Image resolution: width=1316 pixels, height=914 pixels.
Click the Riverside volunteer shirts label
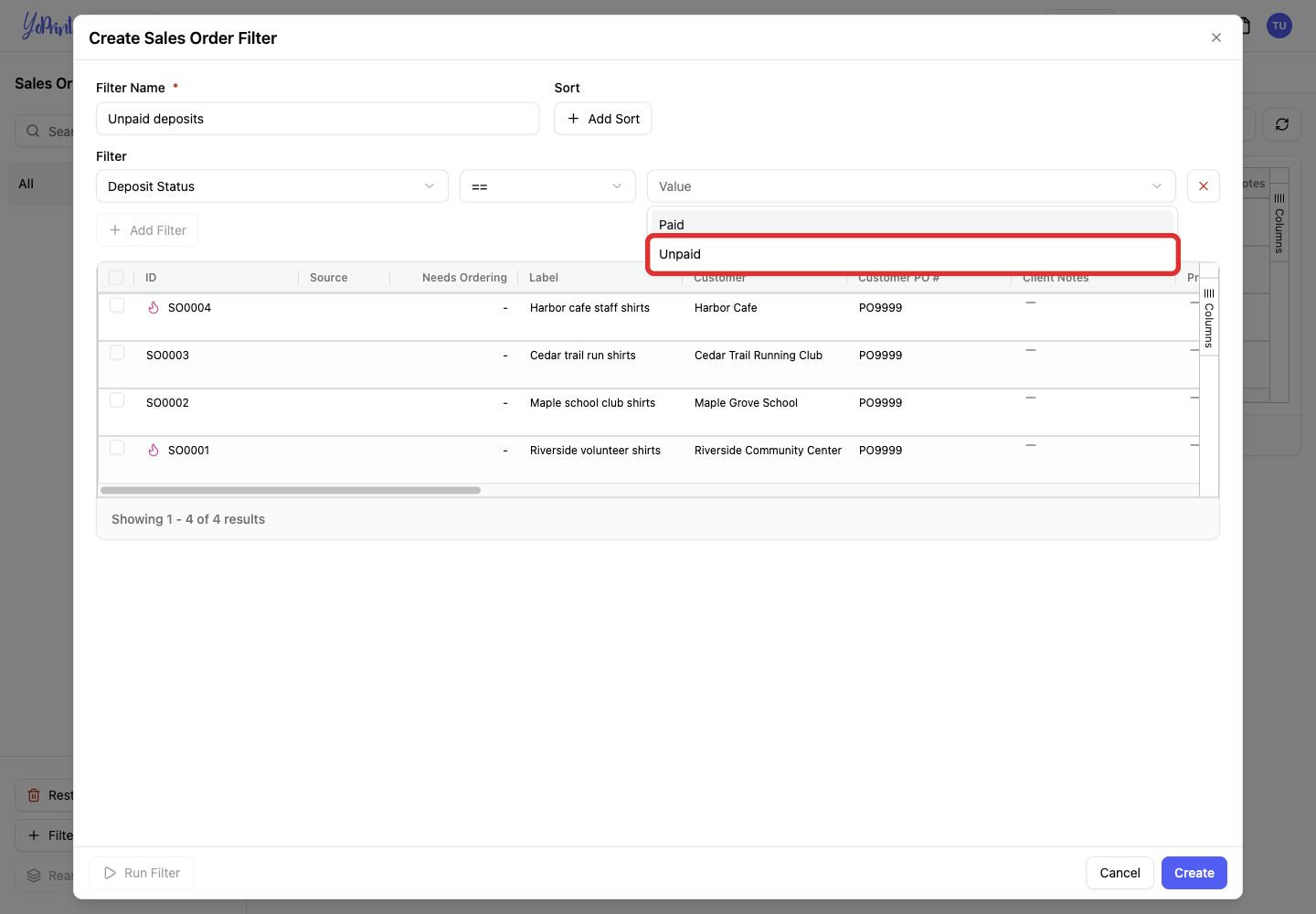coord(595,451)
